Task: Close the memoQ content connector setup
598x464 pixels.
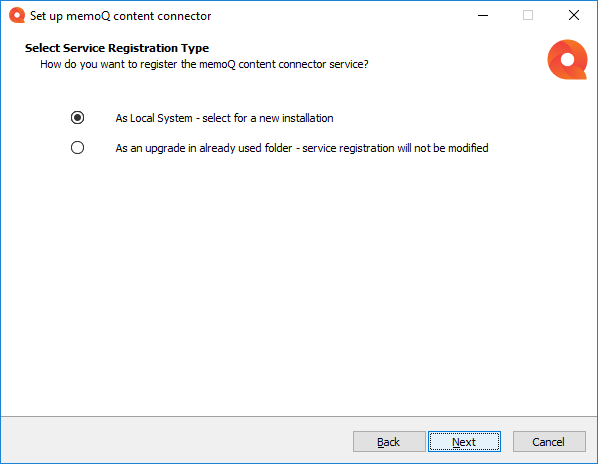Action: point(574,15)
